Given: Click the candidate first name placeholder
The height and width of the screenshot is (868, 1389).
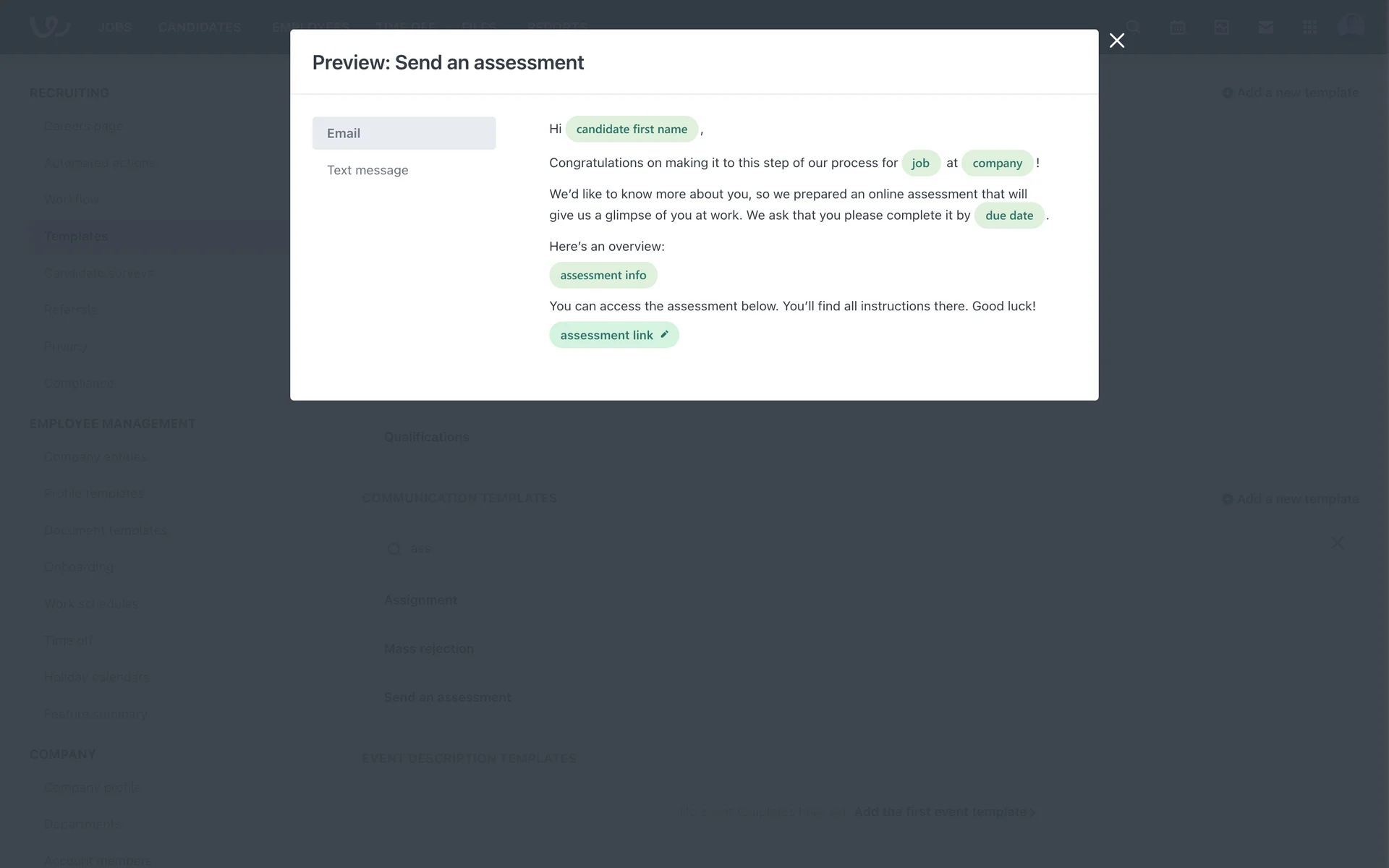Looking at the screenshot, I should coord(632,129).
